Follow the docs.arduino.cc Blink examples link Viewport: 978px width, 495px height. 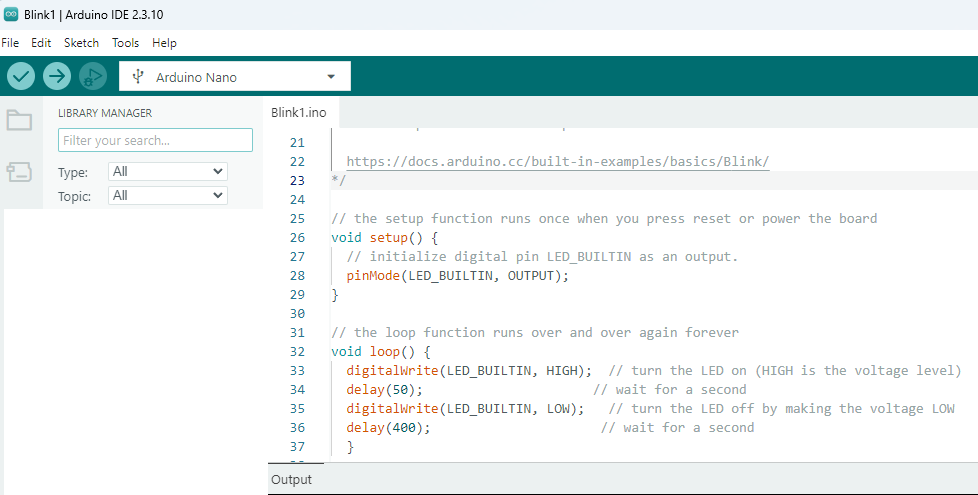coord(558,161)
